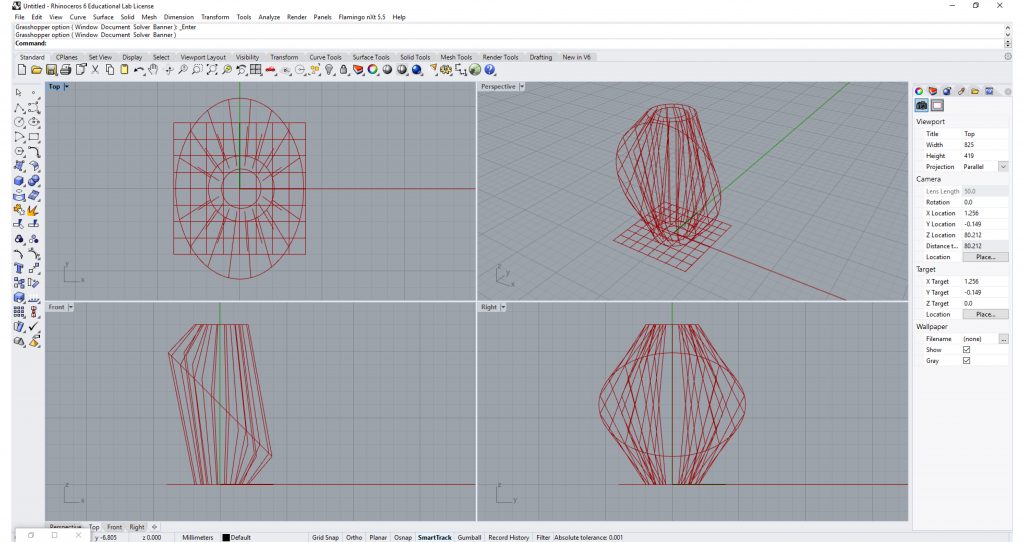The image size is (1024, 542).
Task: Click the Layers panel icon in side panel
Action: [933, 91]
